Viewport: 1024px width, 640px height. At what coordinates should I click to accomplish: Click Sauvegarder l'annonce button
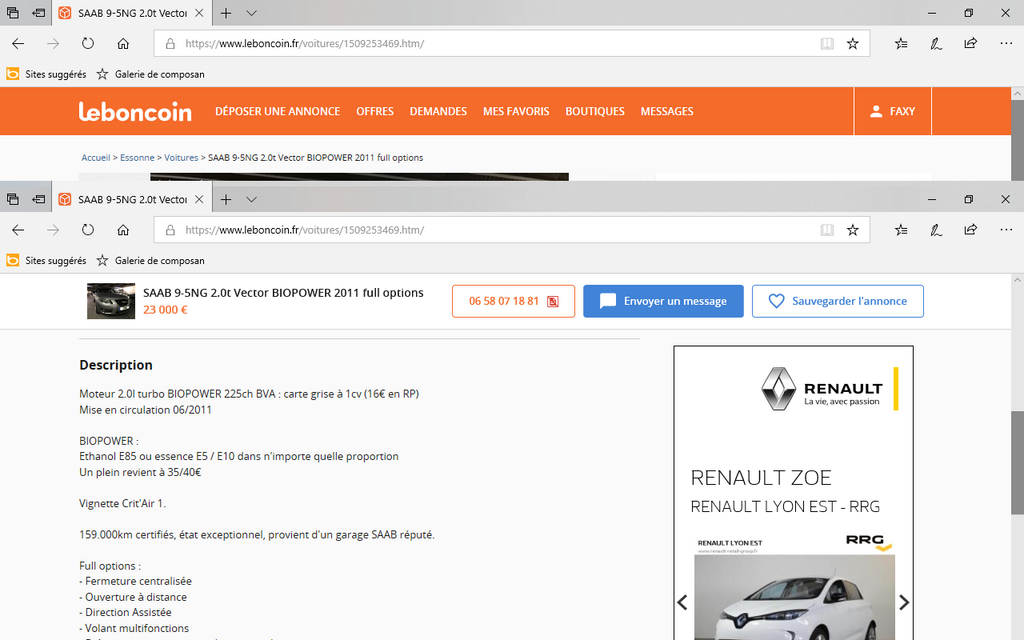[837, 301]
